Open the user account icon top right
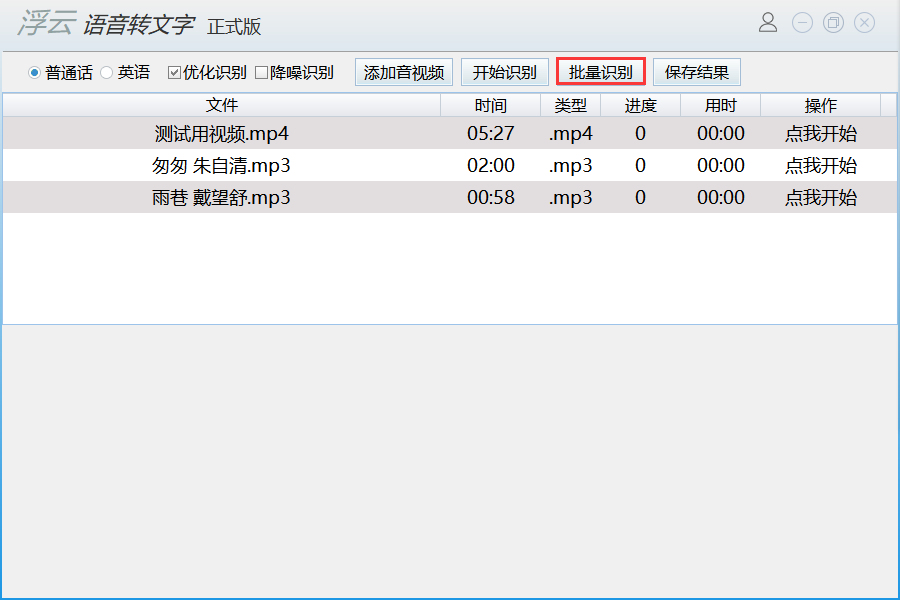This screenshot has height=600, width=900. pyautogui.click(x=768, y=22)
